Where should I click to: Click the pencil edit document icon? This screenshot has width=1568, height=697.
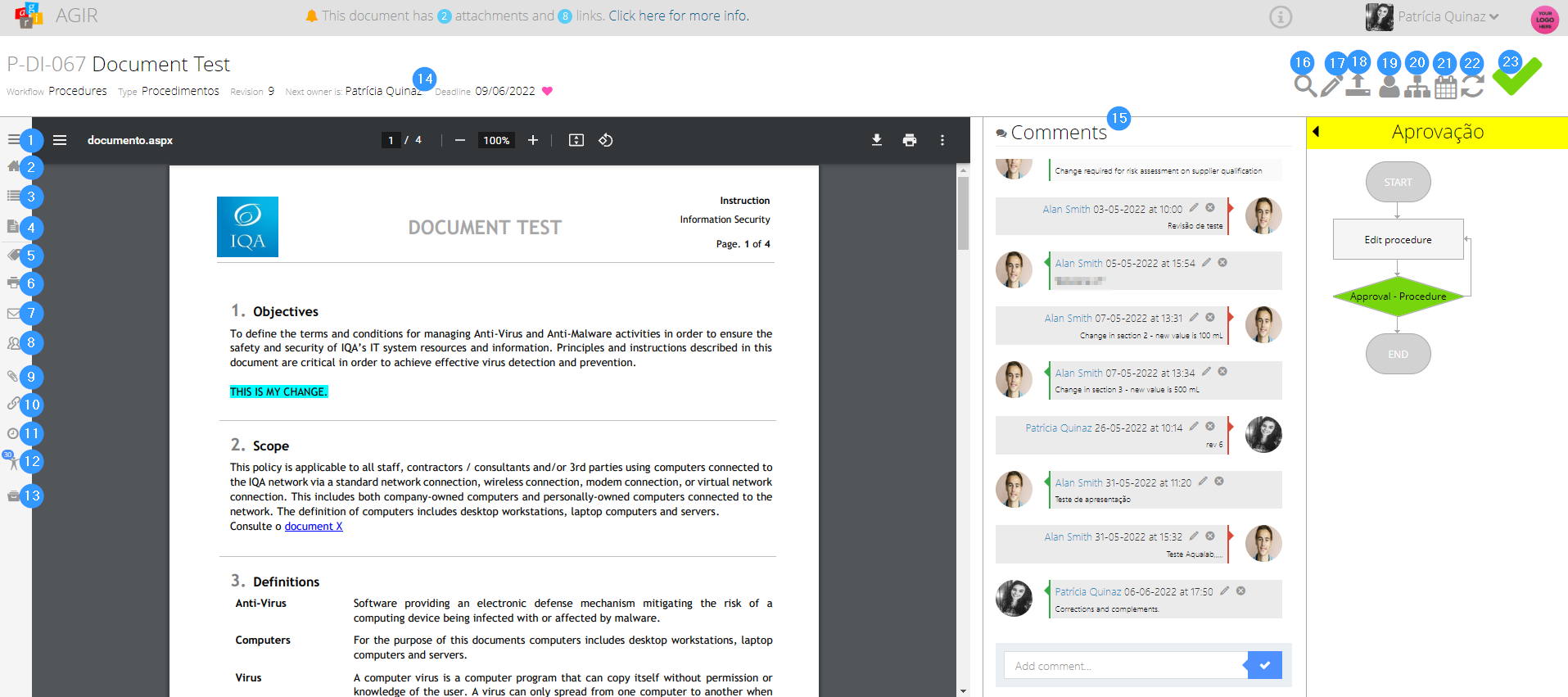pos(1331,86)
